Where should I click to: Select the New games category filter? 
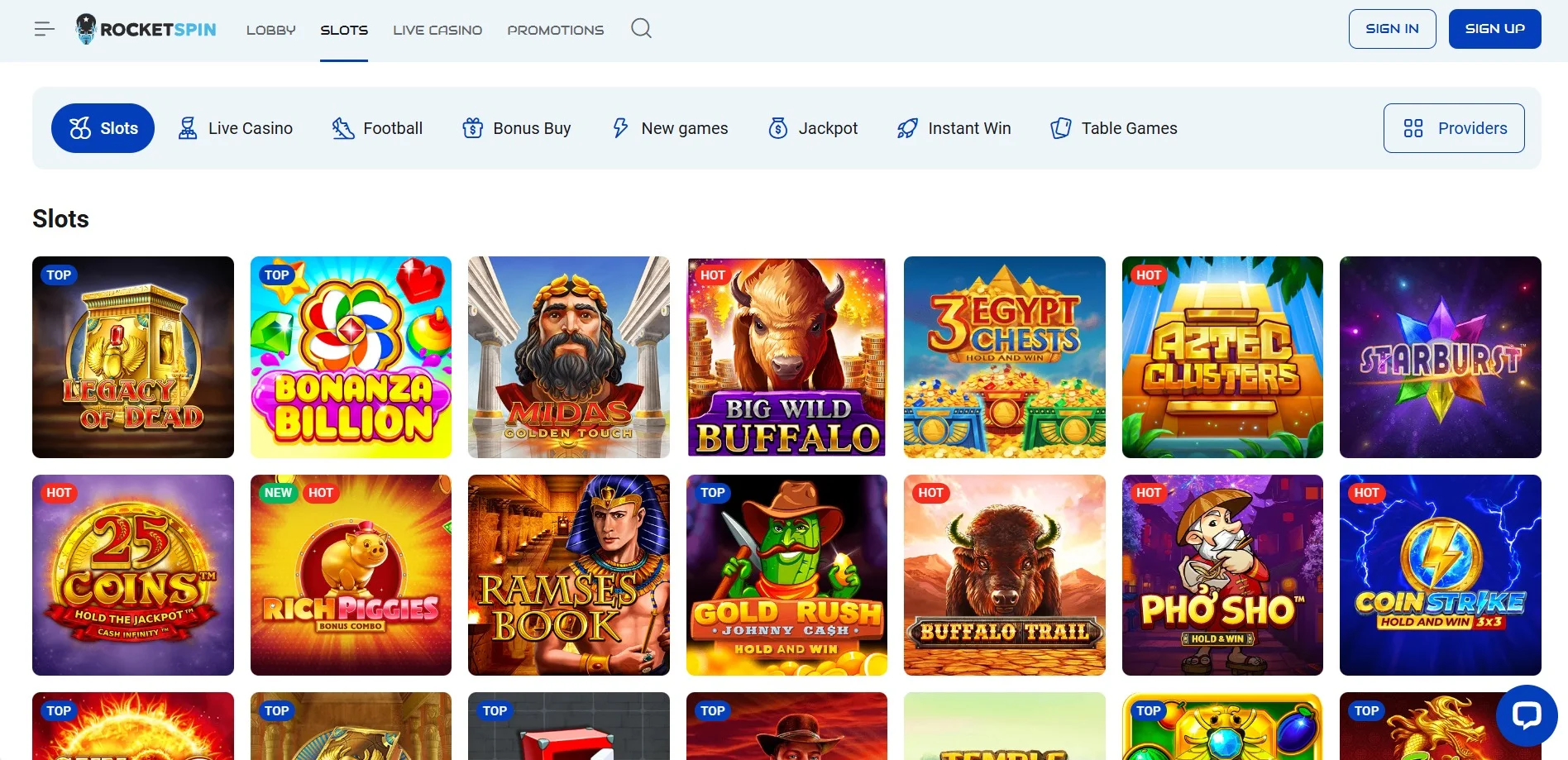[670, 128]
